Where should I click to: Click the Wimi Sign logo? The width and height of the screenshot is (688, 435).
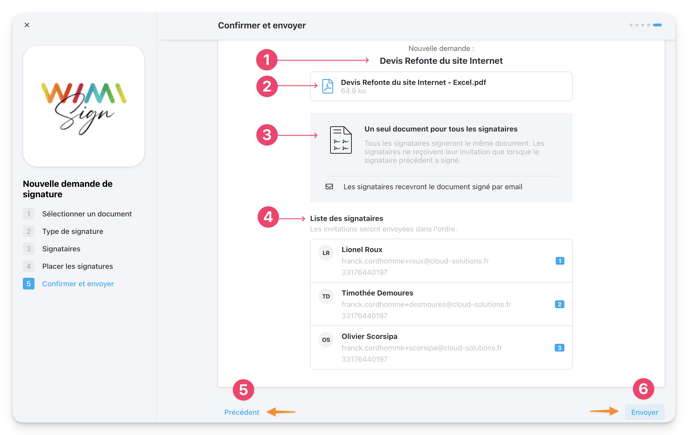[84, 106]
